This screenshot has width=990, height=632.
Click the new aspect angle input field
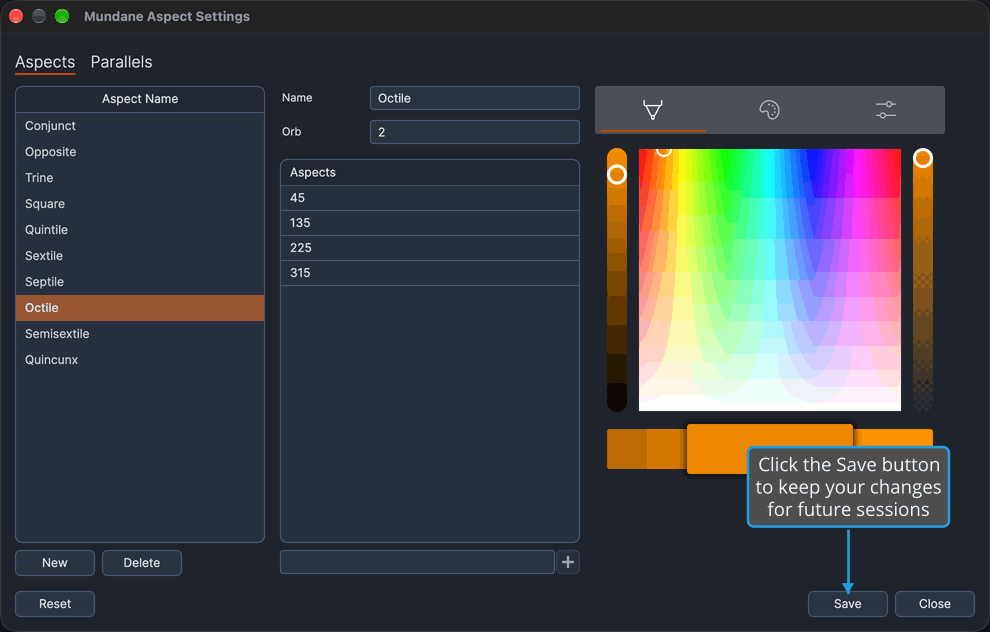pyautogui.click(x=417, y=562)
